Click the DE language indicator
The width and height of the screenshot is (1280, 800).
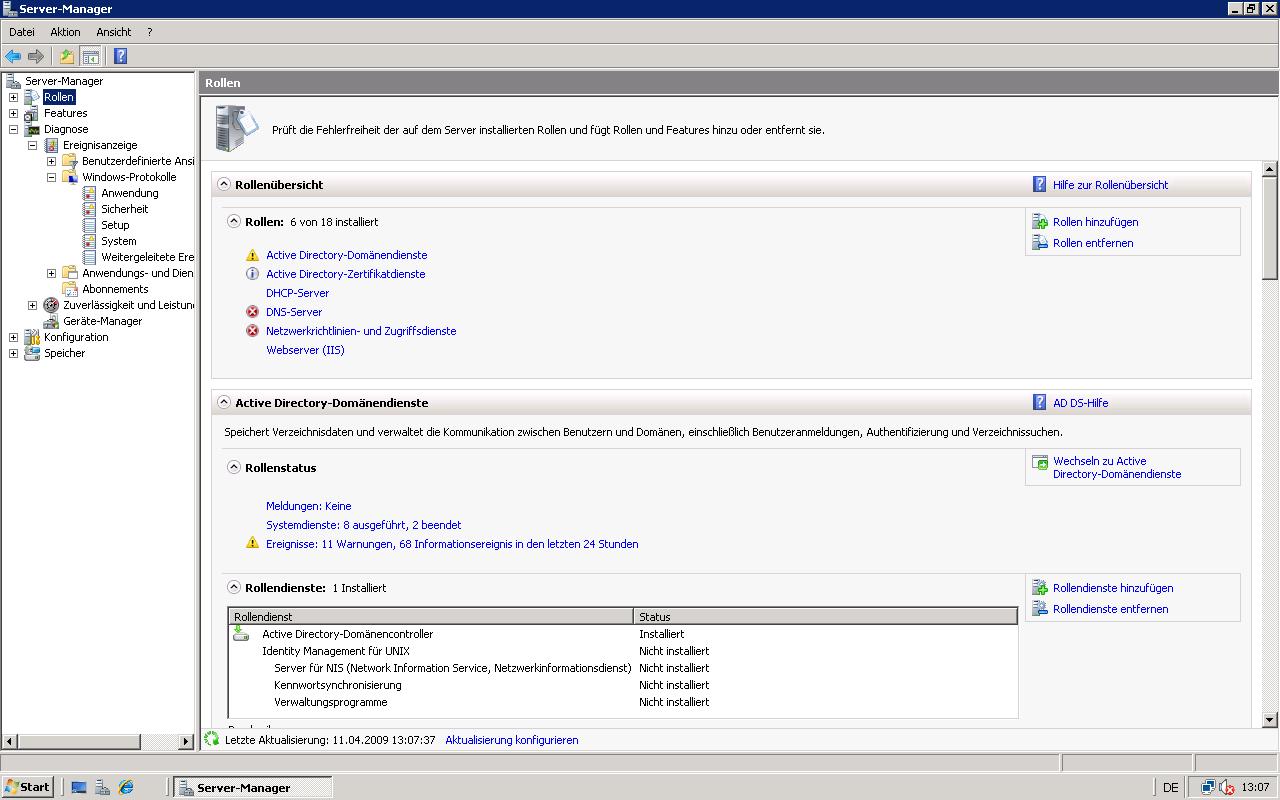[1170, 788]
